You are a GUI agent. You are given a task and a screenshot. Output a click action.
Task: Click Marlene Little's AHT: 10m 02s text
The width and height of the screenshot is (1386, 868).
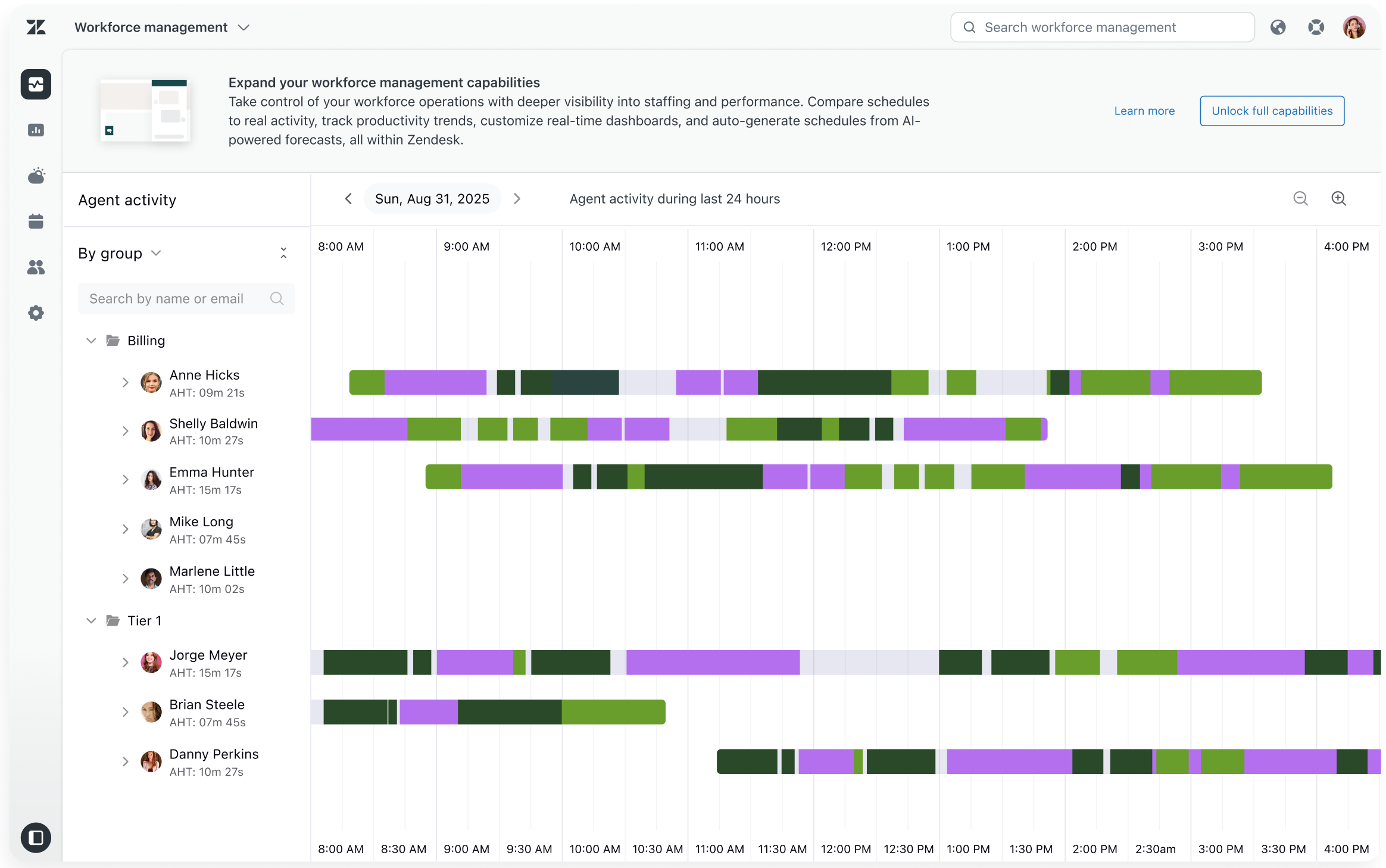click(207, 589)
